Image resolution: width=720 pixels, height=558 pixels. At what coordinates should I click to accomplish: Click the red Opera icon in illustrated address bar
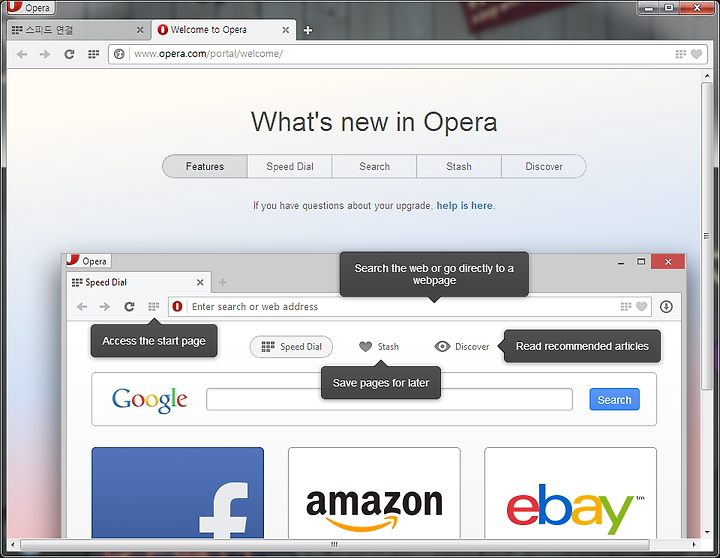pos(177,306)
